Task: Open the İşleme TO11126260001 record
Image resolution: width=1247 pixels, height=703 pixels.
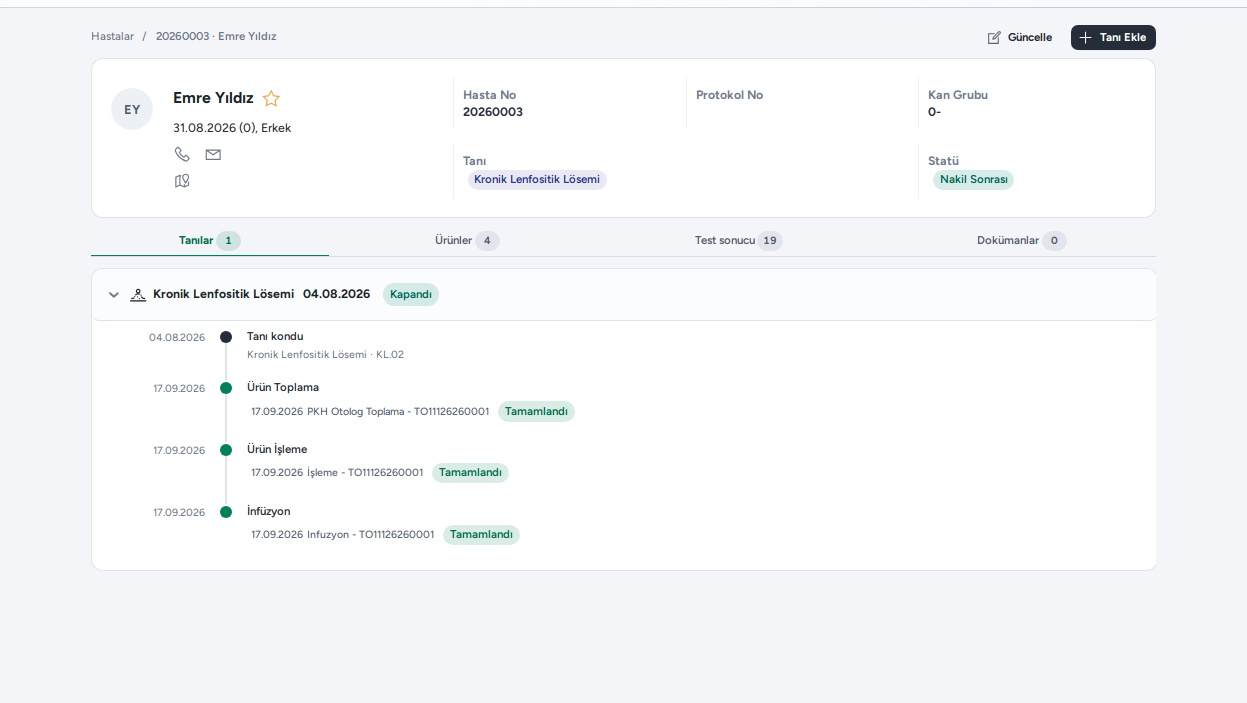Action: (x=337, y=473)
